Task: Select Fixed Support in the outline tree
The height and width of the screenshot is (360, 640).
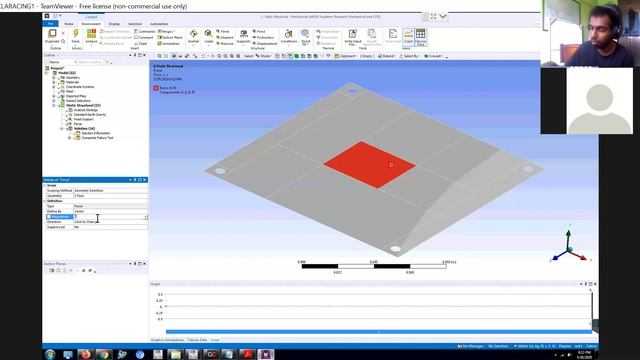Action: click(x=83, y=119)
